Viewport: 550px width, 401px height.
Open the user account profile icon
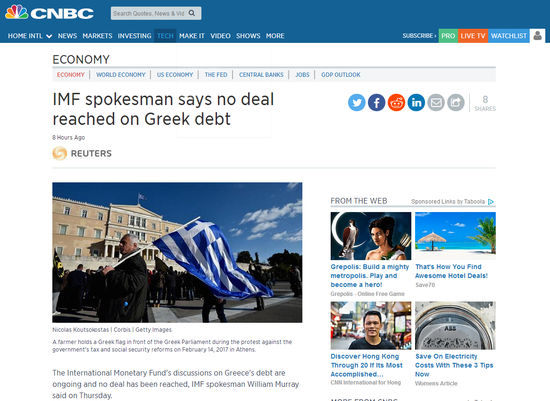click(x=537, y=35)
